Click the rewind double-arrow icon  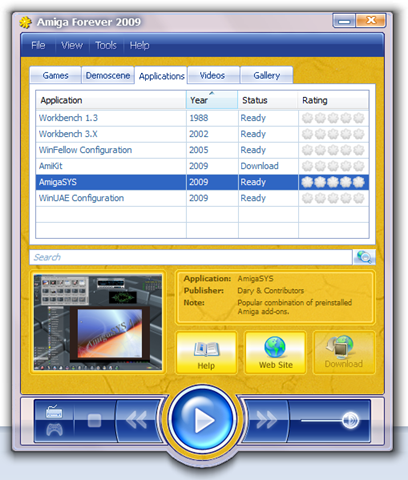tap(136, 420)
